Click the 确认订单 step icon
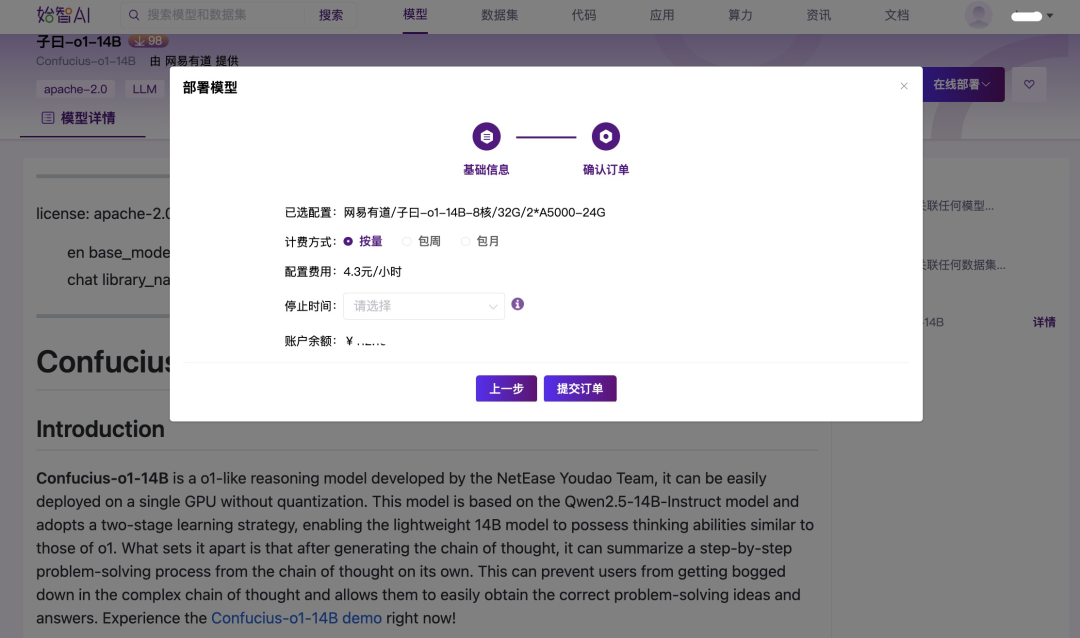This screenshot has height=638, width=1080. click(605, 136)
